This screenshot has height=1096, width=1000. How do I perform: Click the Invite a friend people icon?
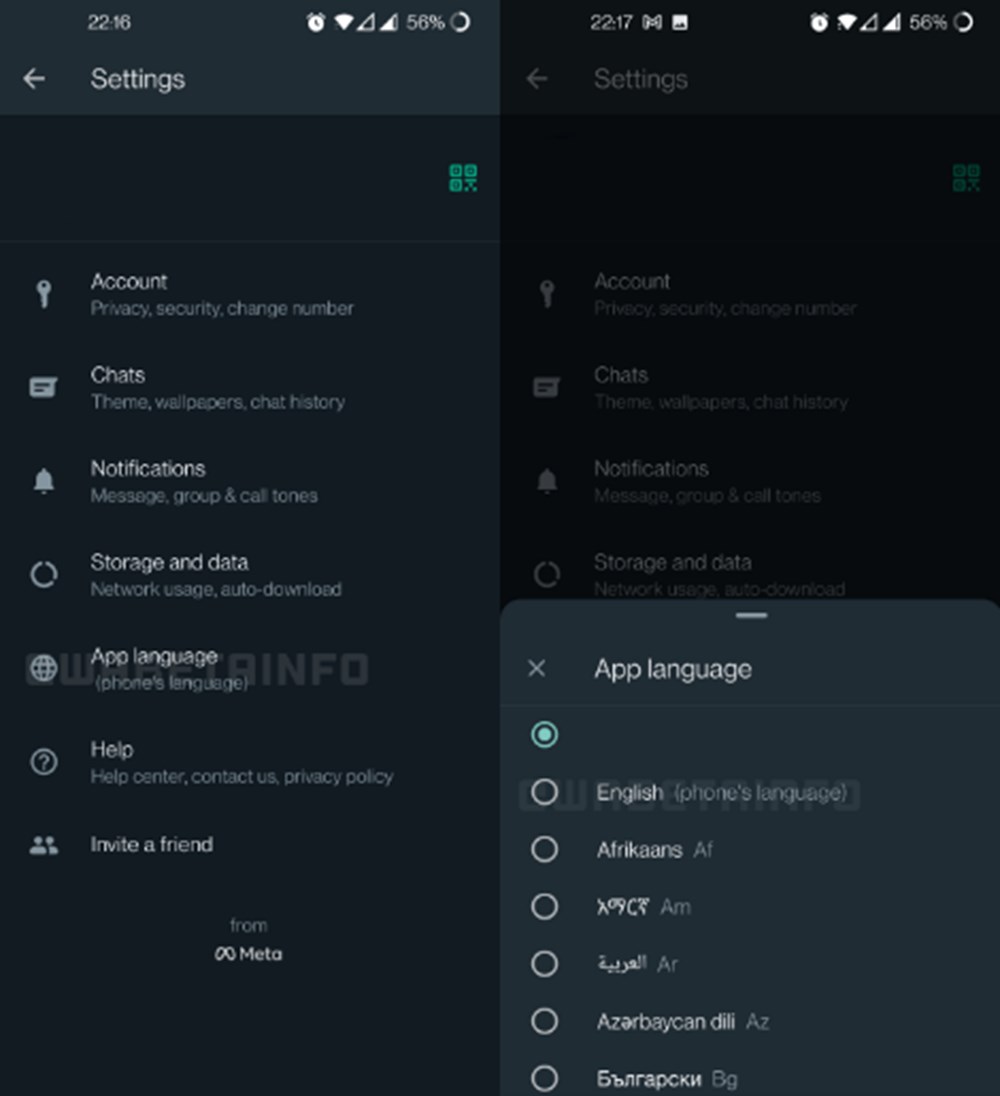tap(43, 844)
